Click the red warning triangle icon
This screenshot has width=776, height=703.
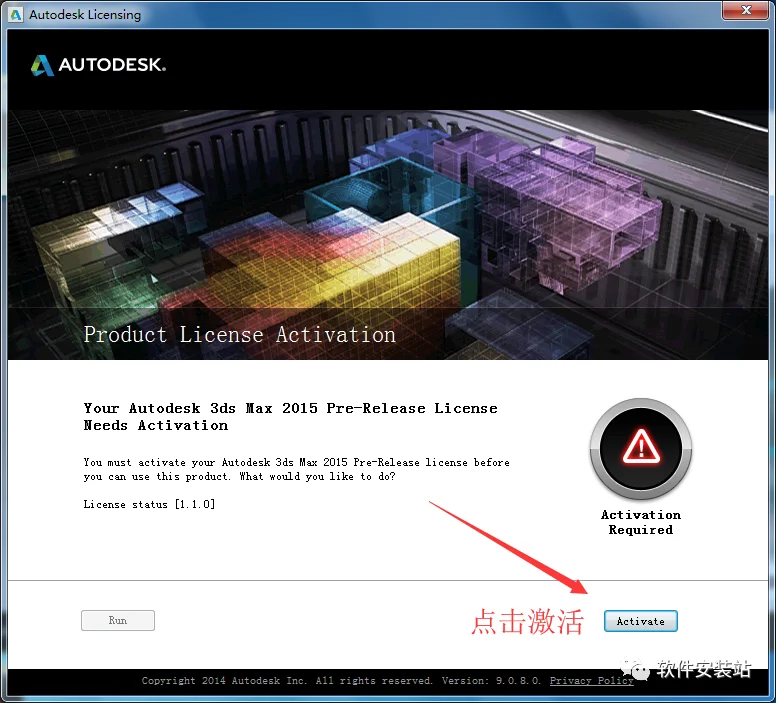click(x=641, y=448)
